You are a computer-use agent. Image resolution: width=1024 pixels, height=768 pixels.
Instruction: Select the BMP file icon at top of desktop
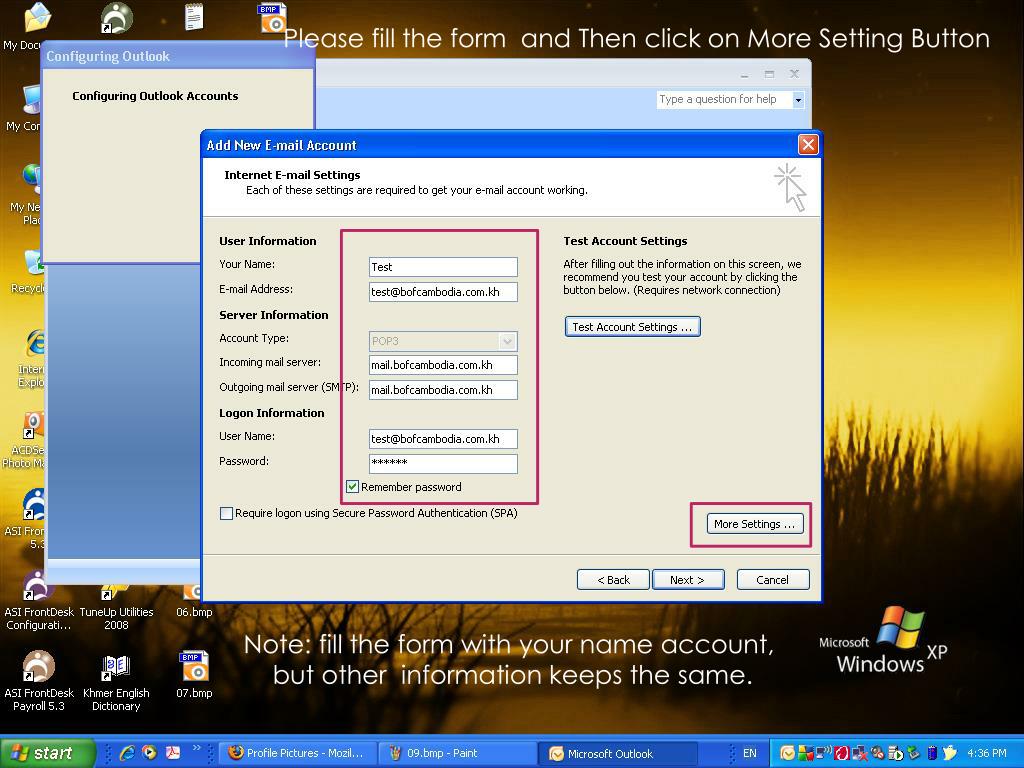[272, 18]
